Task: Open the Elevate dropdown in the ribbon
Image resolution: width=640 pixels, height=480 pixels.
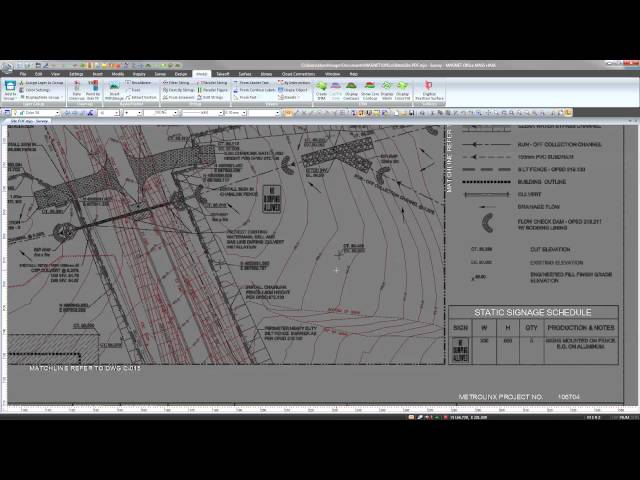Action: [x=288, y=98]
